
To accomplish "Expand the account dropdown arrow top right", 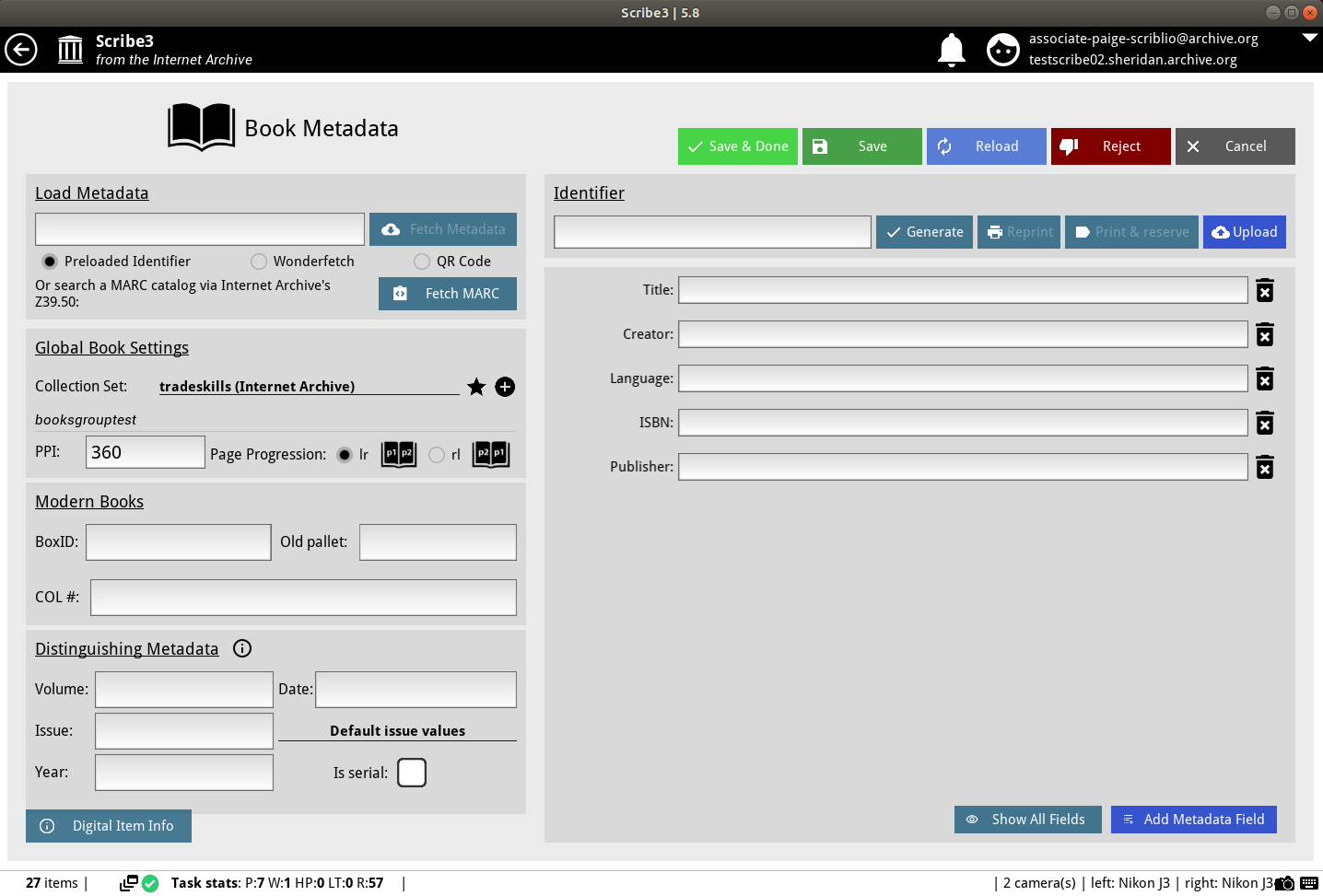I will click(x=1309, y=38).
